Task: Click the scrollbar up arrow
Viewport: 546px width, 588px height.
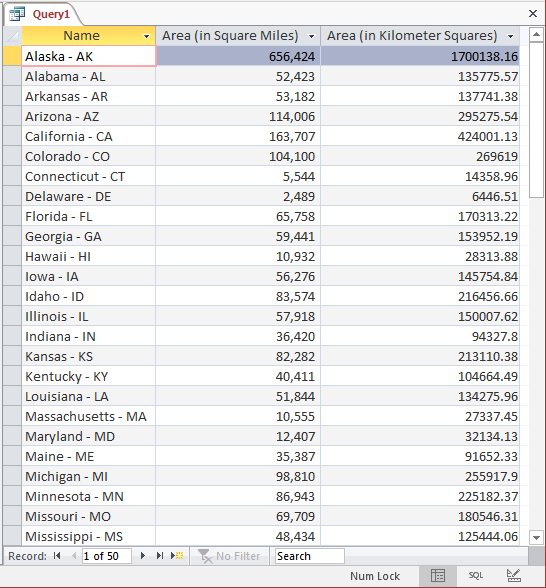Action: pos(536,35)
